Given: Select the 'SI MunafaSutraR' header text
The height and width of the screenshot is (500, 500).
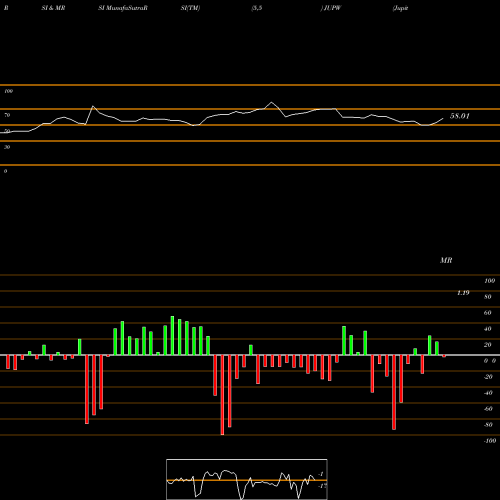Looking at the screenshot, I should 123,8.
